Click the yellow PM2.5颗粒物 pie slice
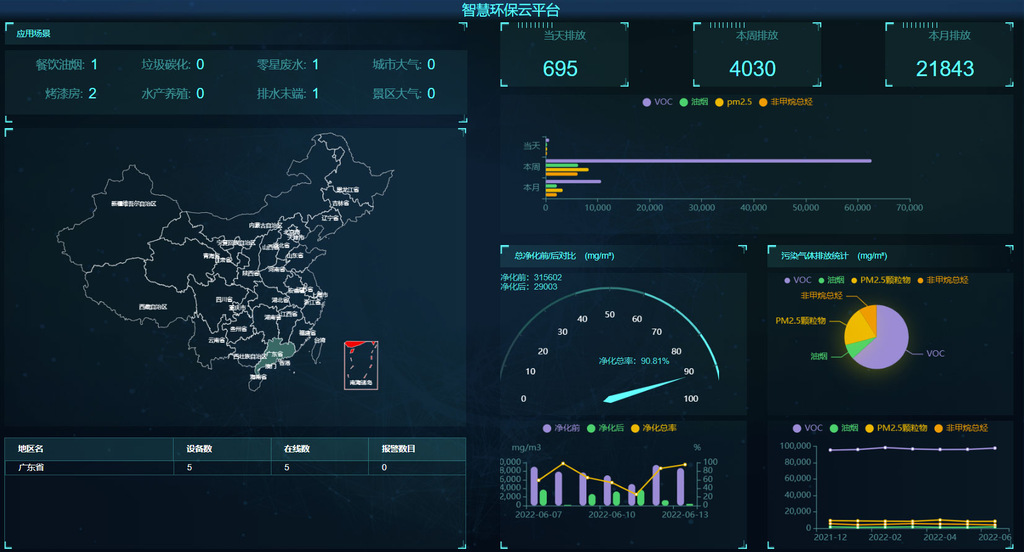This screenshot has height=552, width=1024. pos(858,325)
